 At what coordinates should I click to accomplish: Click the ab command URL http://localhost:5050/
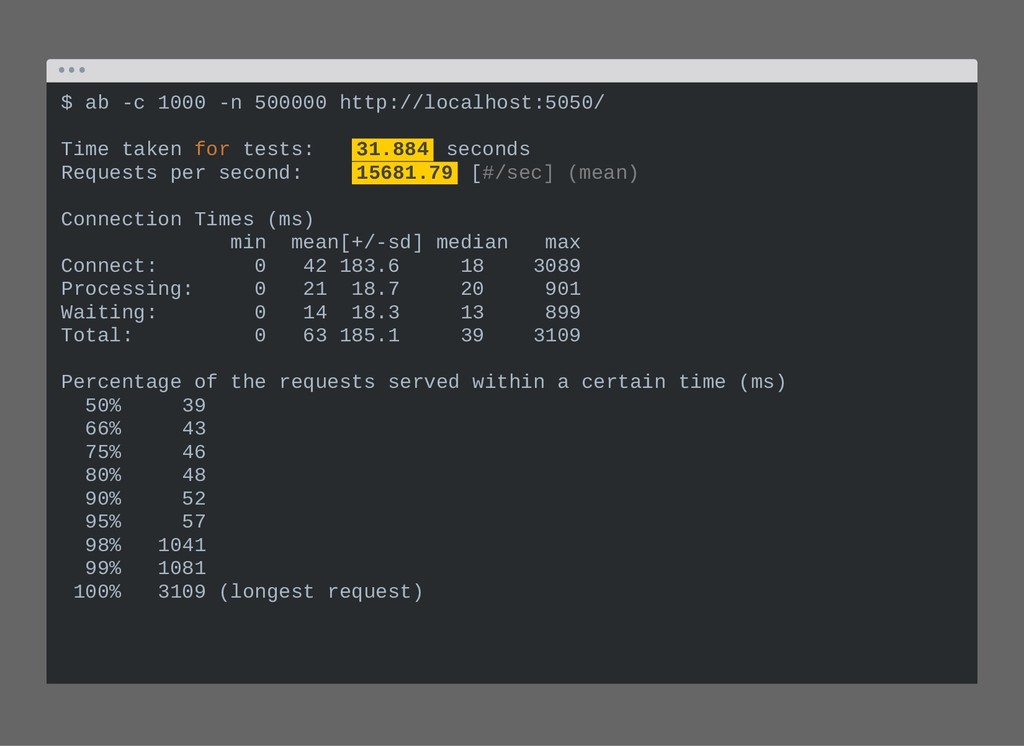[472, 103]
